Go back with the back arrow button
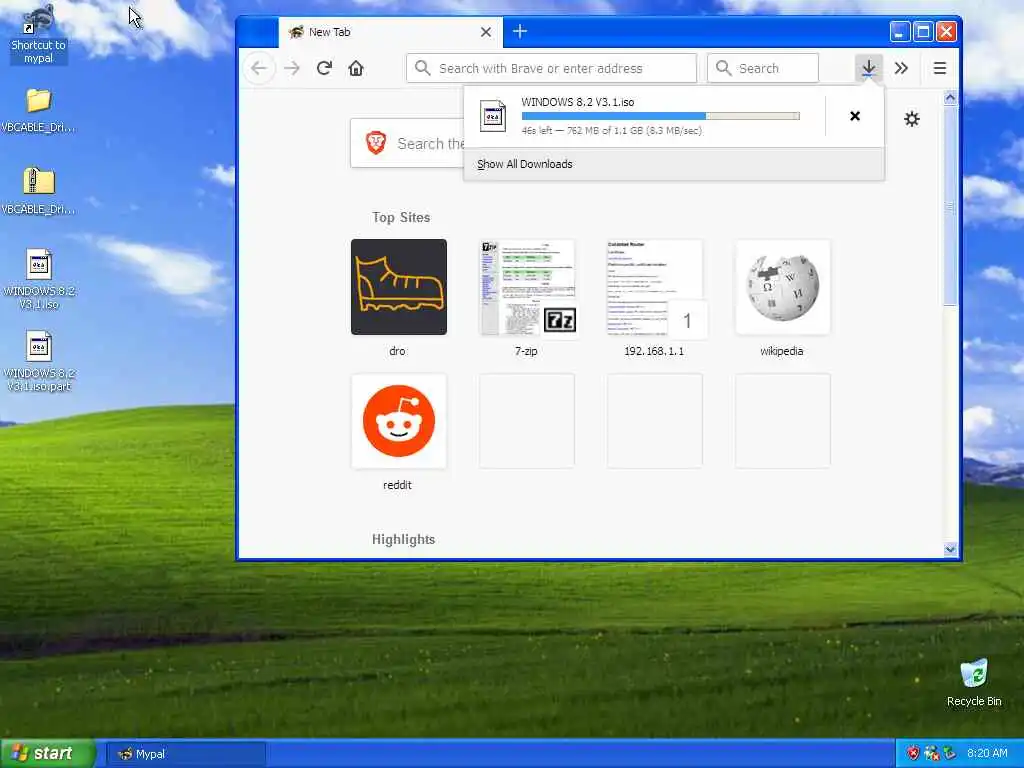 [259, 68]
